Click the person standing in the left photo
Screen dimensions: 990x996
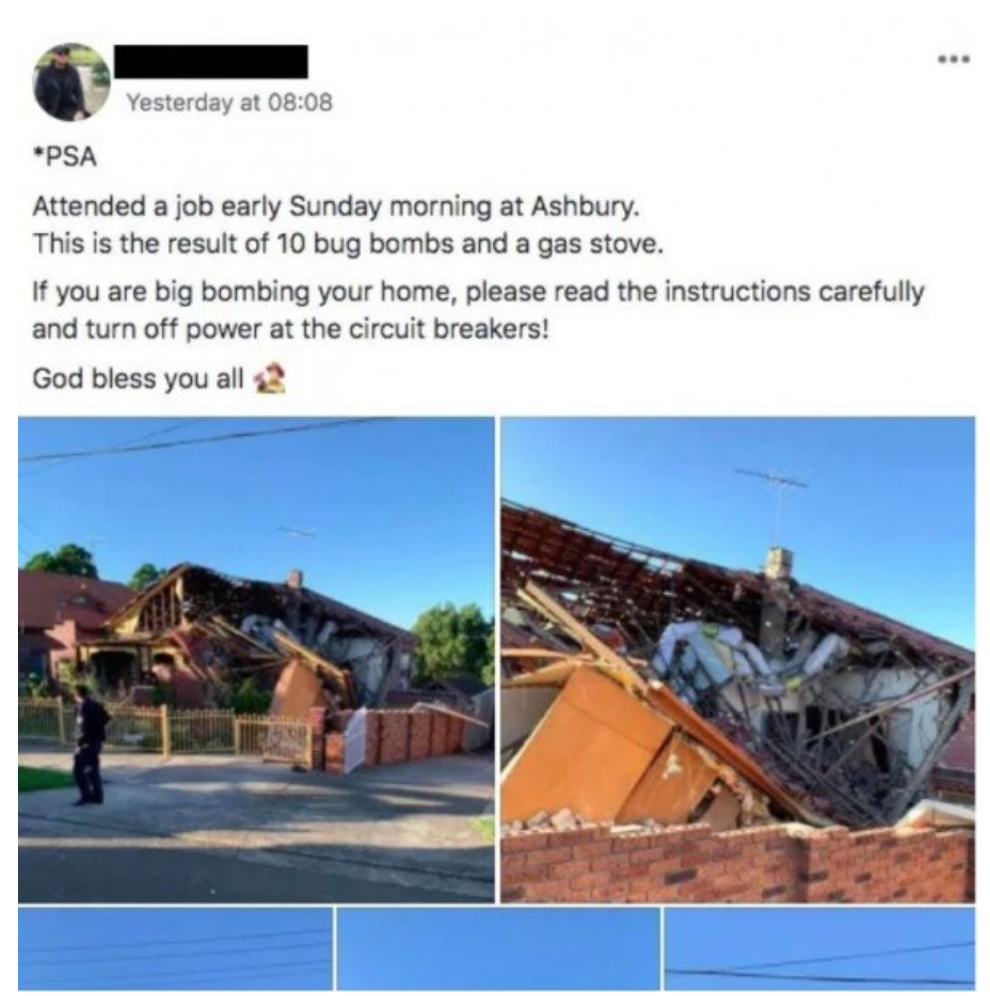pyautogui.click(x=90, y=745)
